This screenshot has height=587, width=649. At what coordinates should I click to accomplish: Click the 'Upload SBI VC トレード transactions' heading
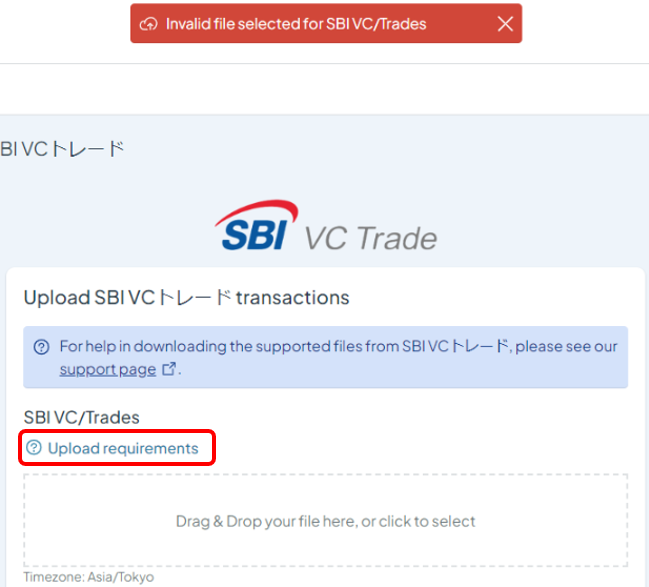tap(186, 298)
